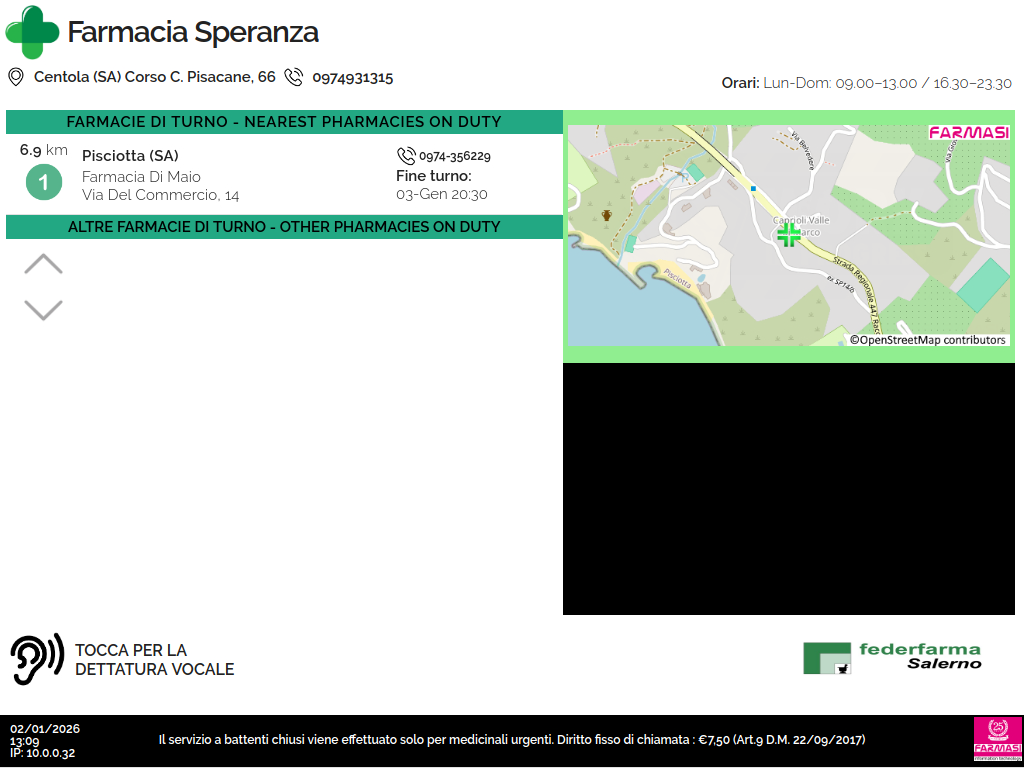This screenshot has height=768, width=1024.
Task: Select the Farmacie di Turno header
Action: click(x=284, y=122)
